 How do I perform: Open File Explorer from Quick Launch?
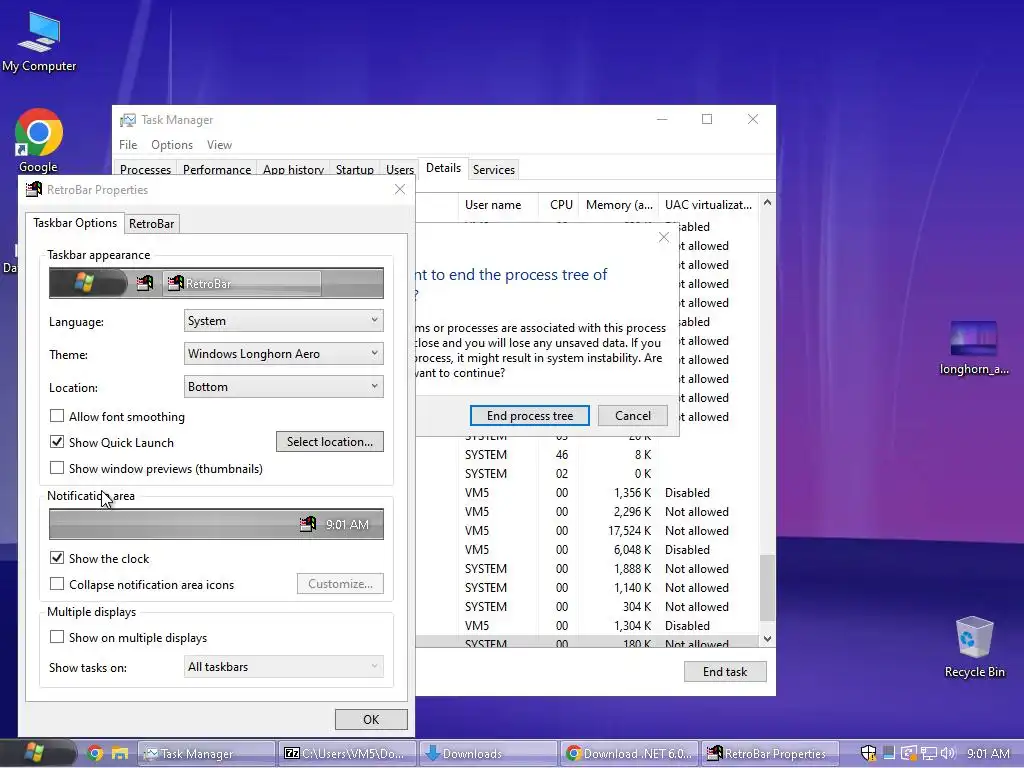click(120, 754)
